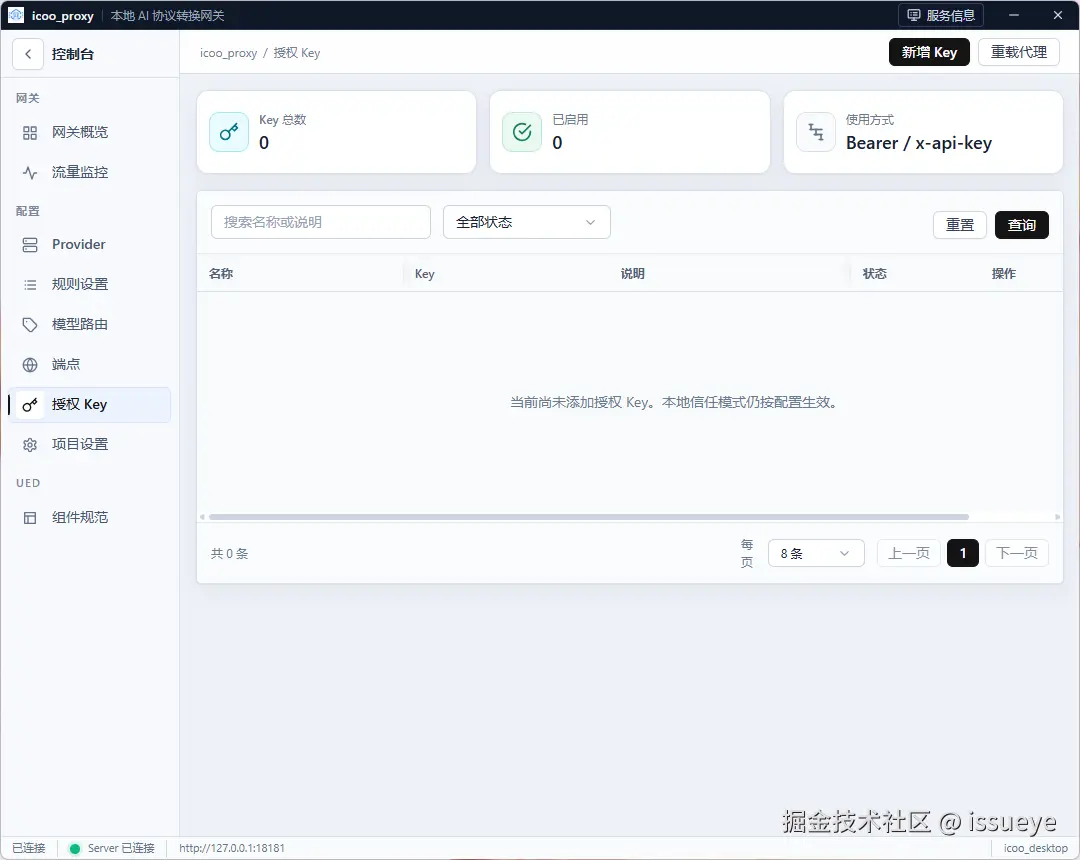The height and width of the screenshot is (860, 1080).
Task: Click the icoo_proxy app logo icon
Action: pos(16,14)
